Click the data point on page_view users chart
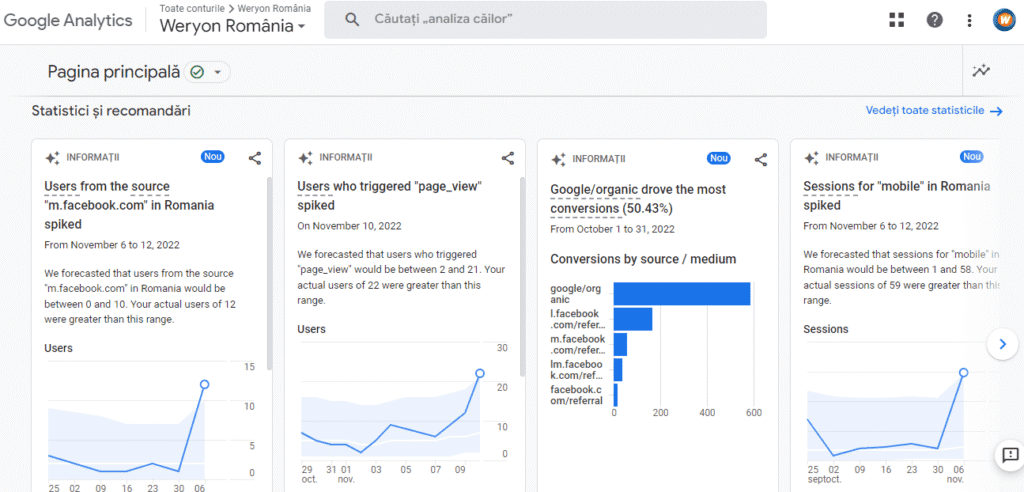Screen dimensions: 1024x492 click(x=480, y=373)
